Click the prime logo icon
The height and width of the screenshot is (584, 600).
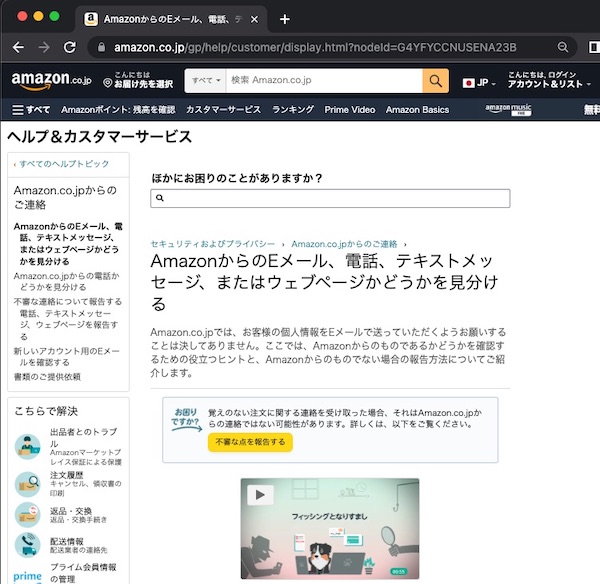pos(27,576)
